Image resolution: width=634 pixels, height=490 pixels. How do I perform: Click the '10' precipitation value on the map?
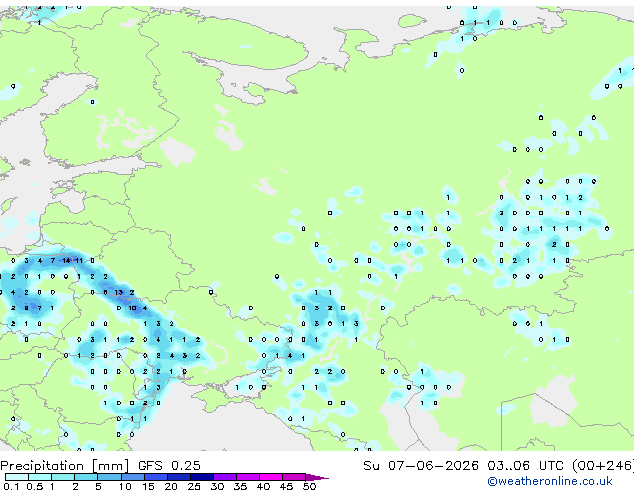point(132,308)
